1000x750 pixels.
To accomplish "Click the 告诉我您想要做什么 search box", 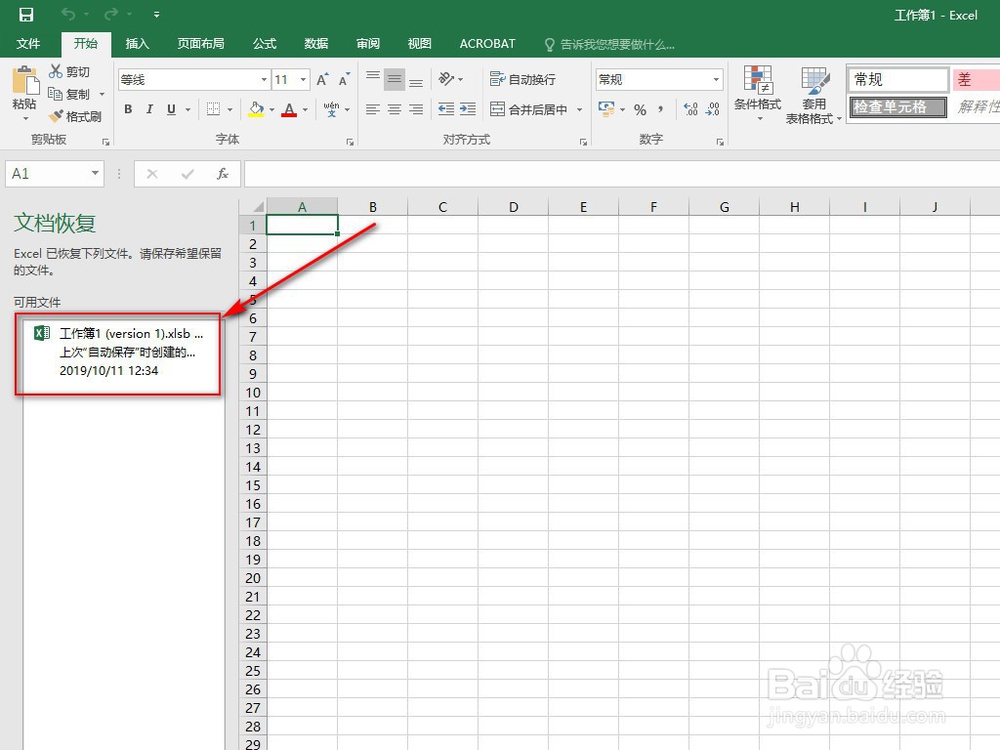I will [610, 45].
